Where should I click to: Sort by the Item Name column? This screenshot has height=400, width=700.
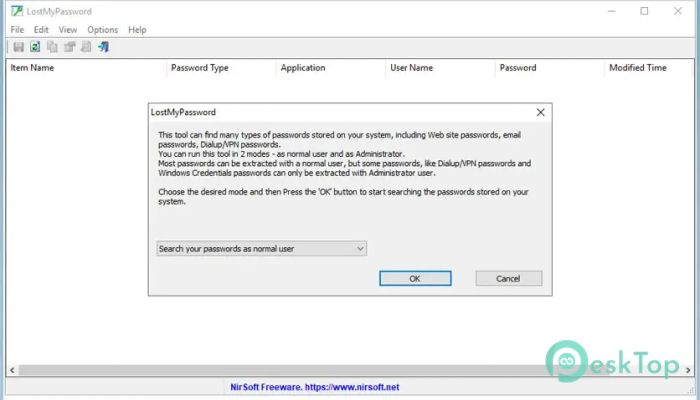(x=86, y=68)
